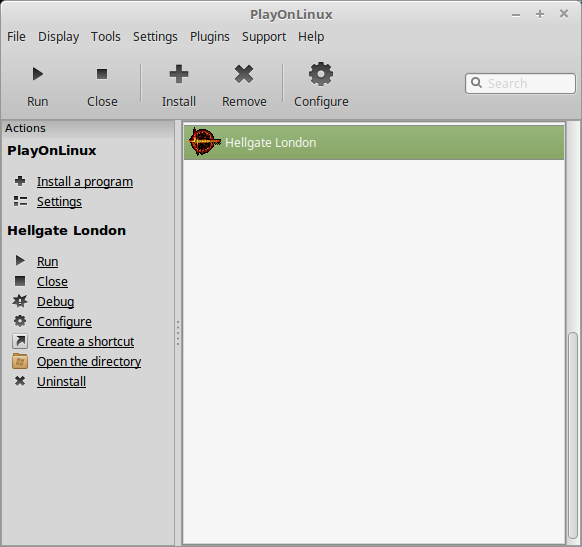Click the Create a shortcut arrow icon
Image resolution: width=582 pixels, height=547 pixels.
coord(20,341)
